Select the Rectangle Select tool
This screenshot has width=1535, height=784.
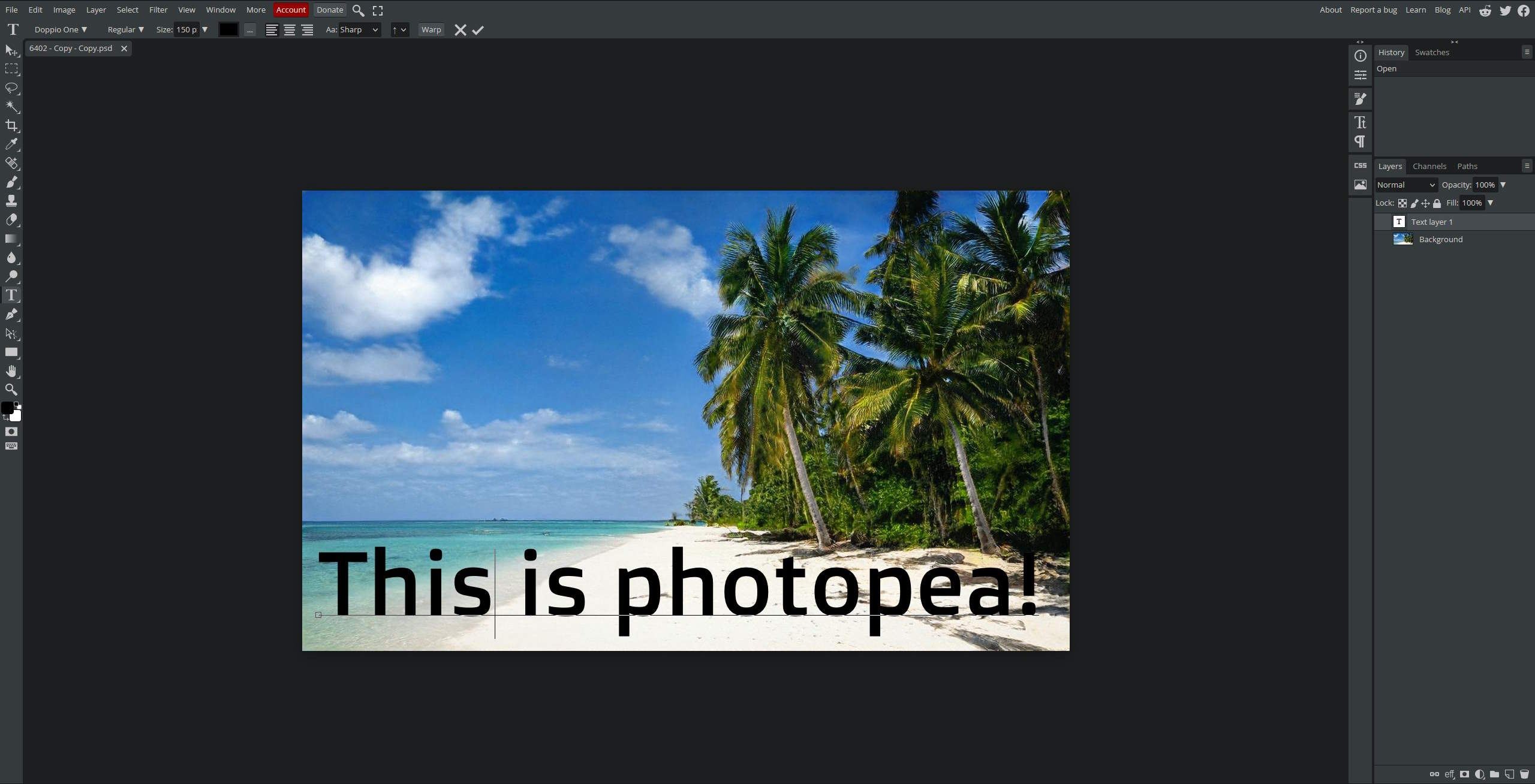(11, 69)
